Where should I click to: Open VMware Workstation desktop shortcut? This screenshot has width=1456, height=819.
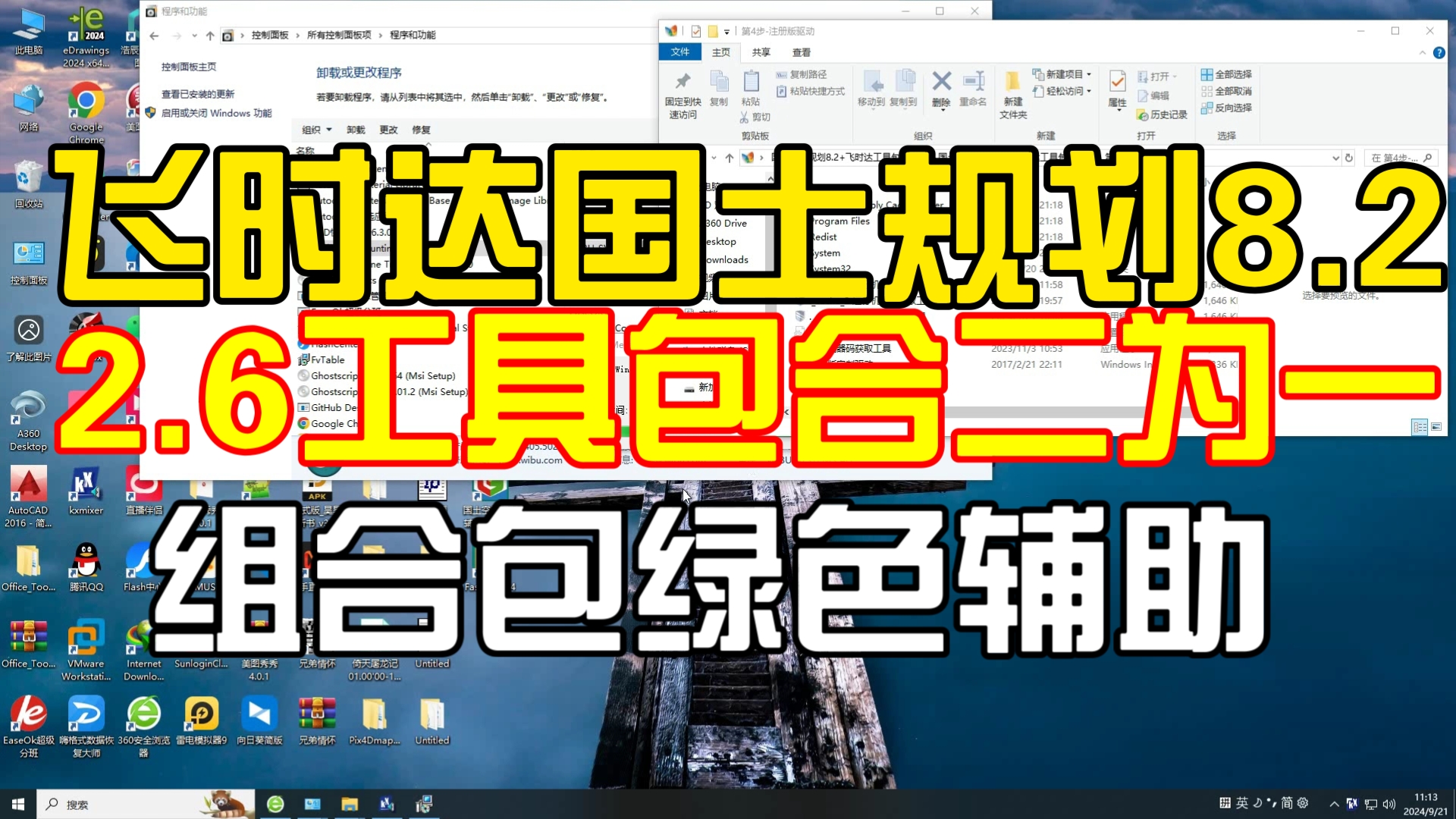coord(86,650)
